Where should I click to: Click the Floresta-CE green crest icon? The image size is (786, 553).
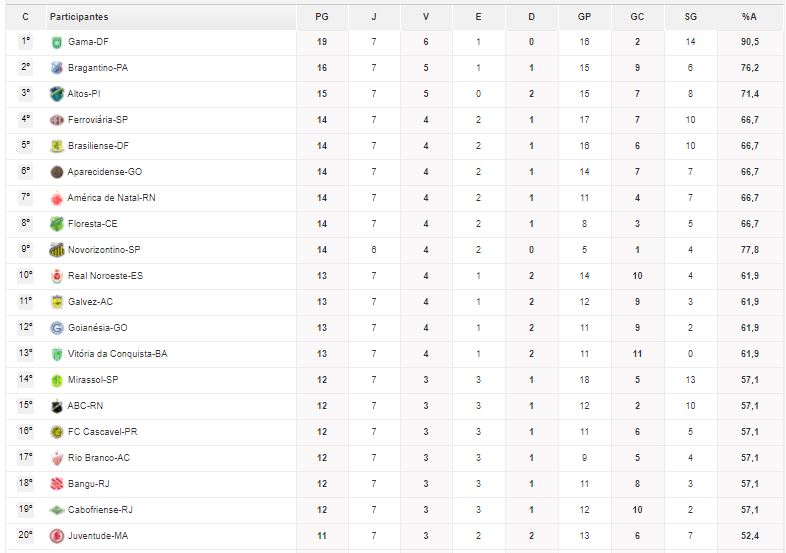pyautogui.click(x=57, y=224)
